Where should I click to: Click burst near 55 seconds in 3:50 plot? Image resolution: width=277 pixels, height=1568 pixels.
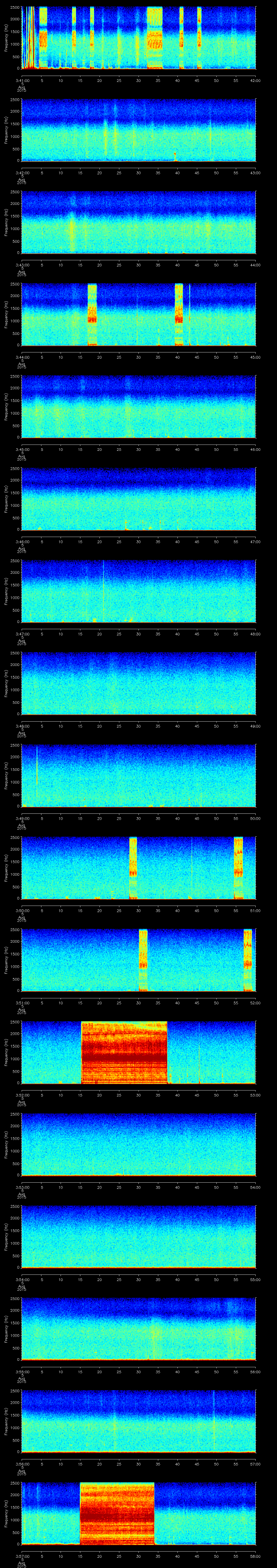pyautogui.click(x=238, y=868)
